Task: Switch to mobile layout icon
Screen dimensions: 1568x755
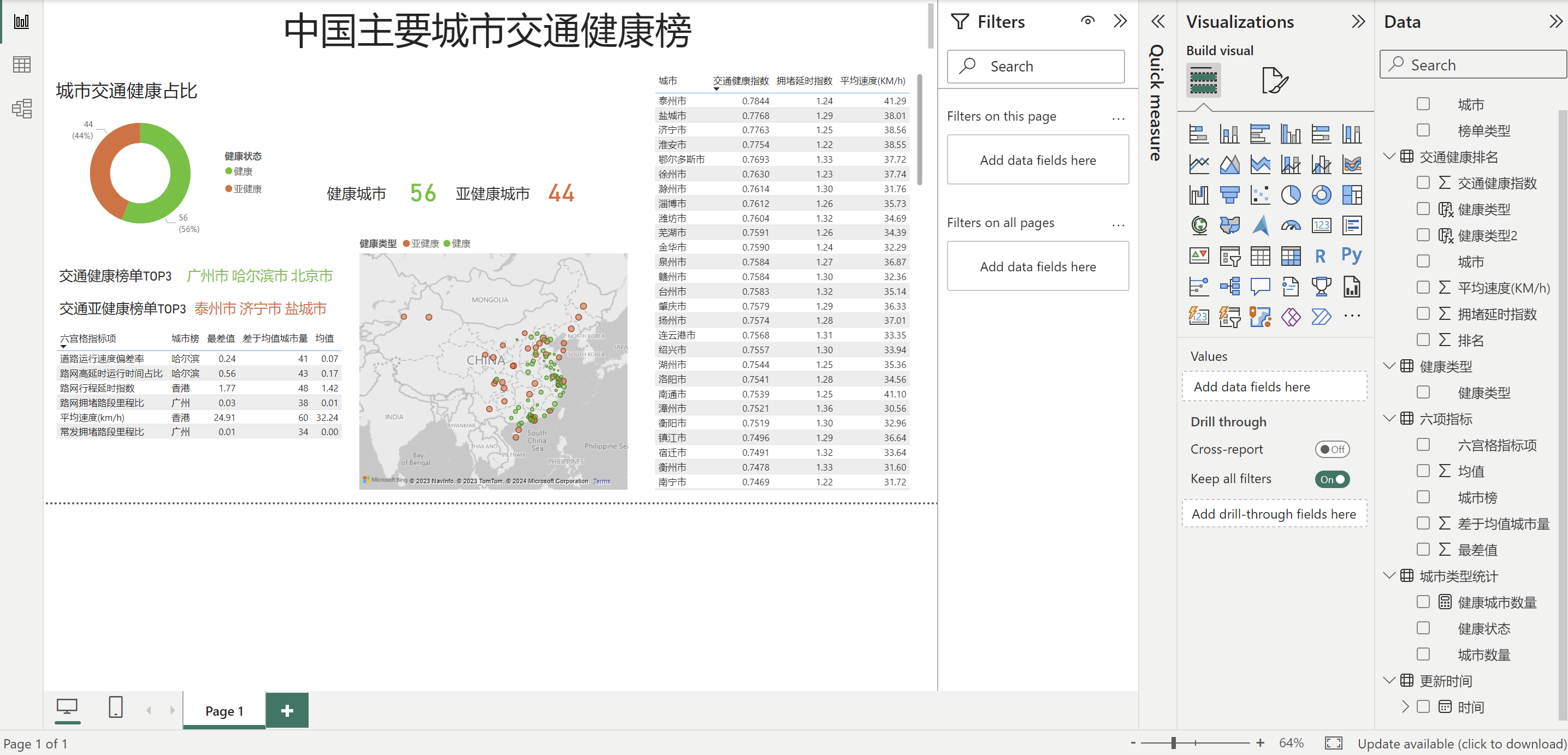Action: coord(116,708)
